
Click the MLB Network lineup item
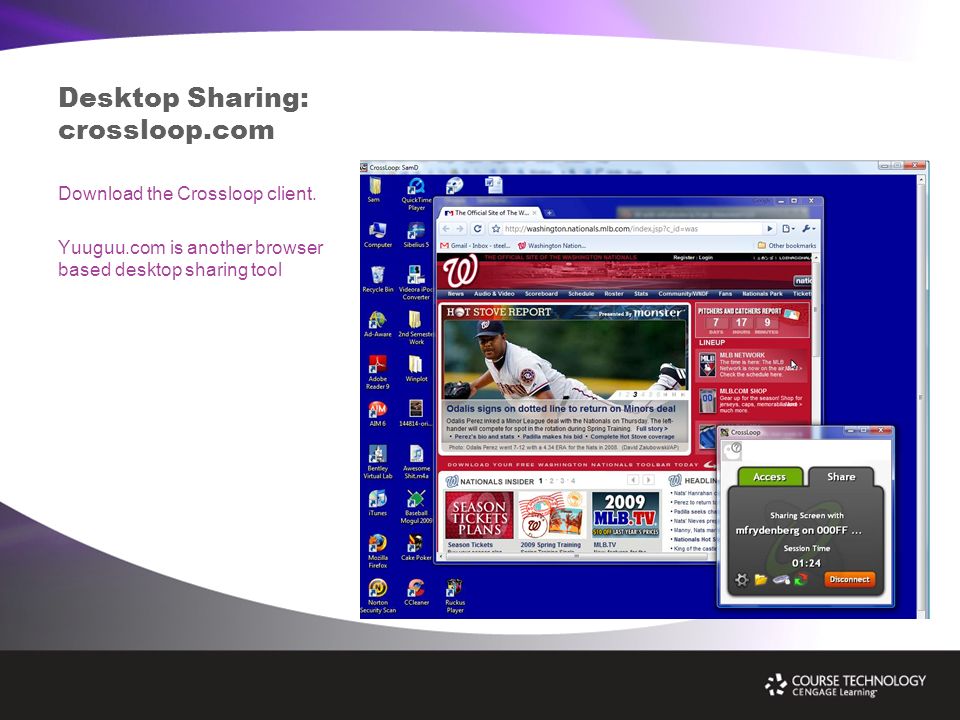(752, 364)
